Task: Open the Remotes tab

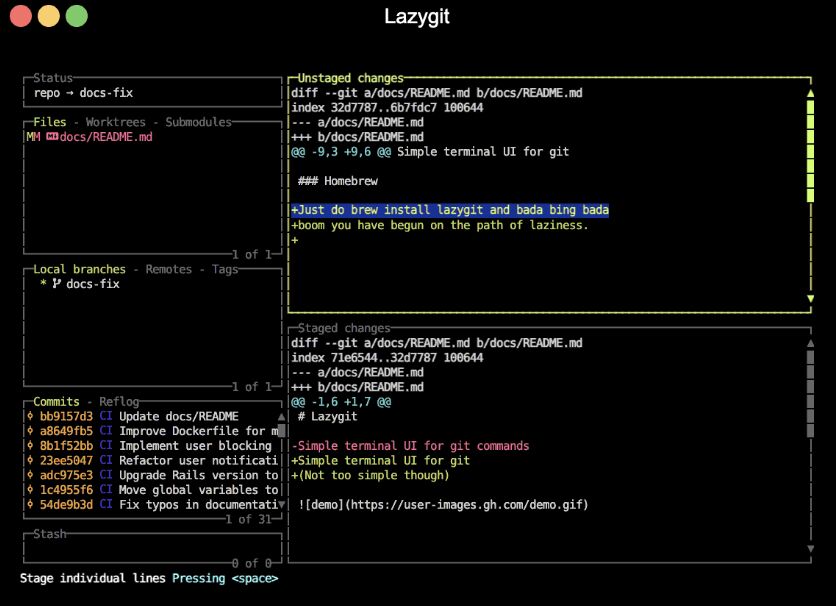Action: point(168,269)
